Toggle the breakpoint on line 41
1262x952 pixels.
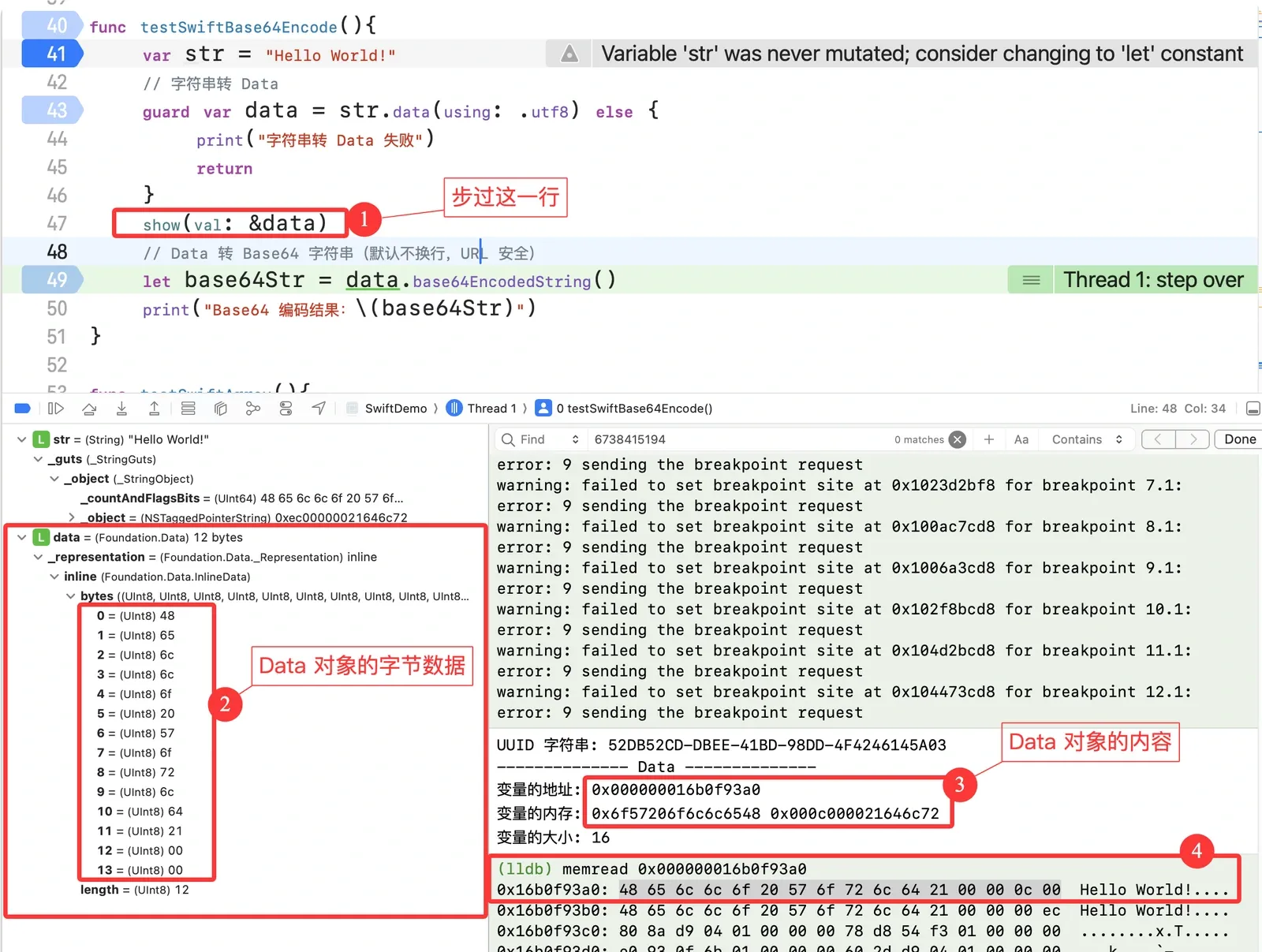(x=52, y=54)
